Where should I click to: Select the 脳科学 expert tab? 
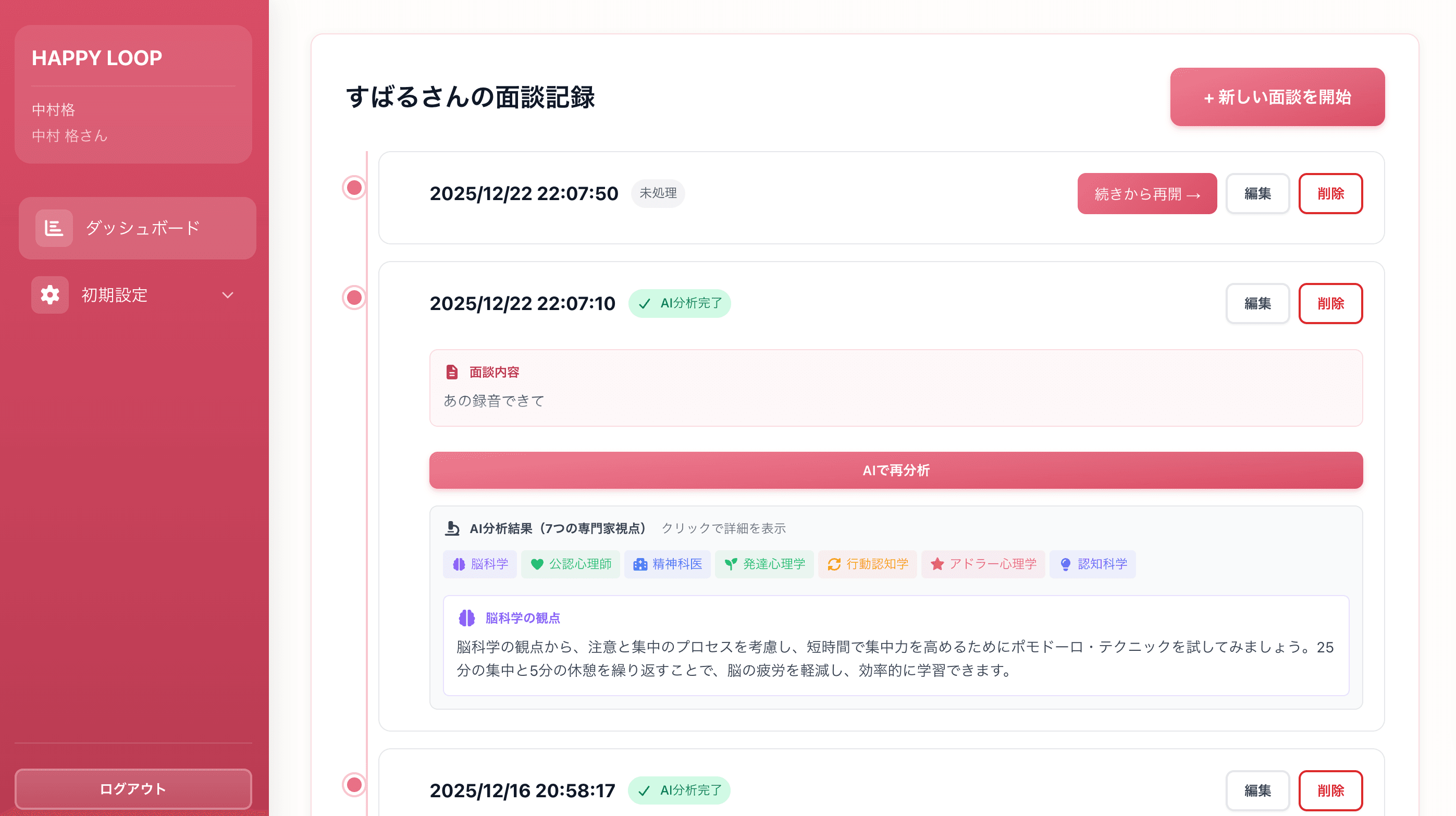click(x=480, y=564)
